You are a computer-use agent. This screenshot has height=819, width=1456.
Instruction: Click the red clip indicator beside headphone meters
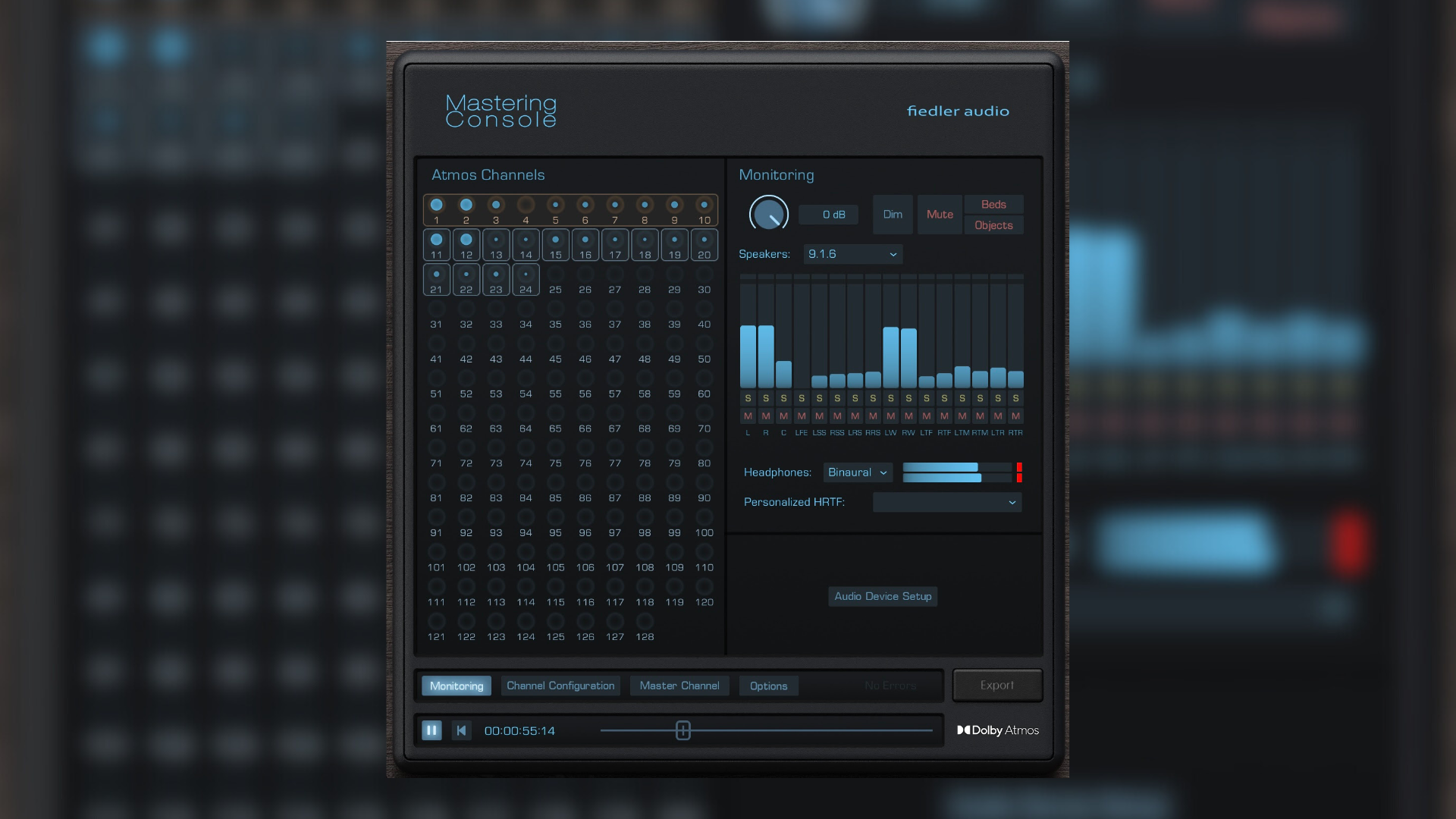[x=1020, y=472]
